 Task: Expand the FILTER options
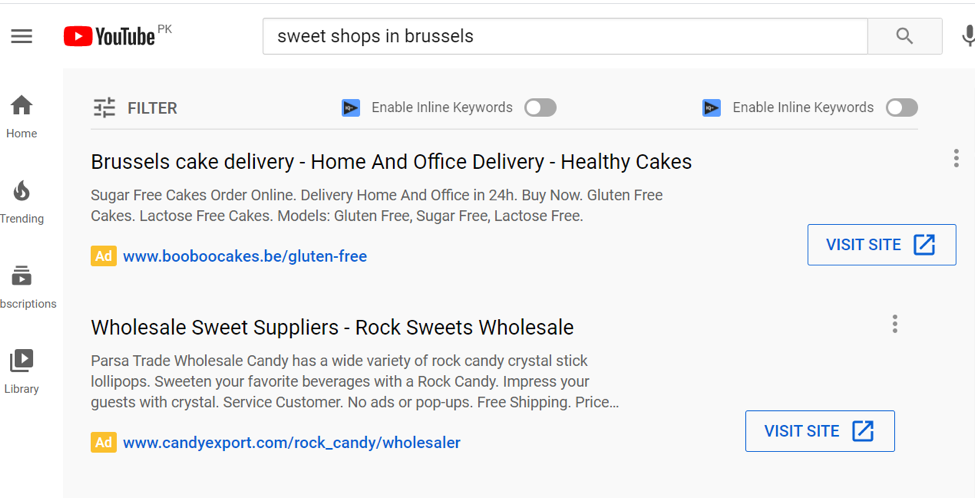[135, 108]
